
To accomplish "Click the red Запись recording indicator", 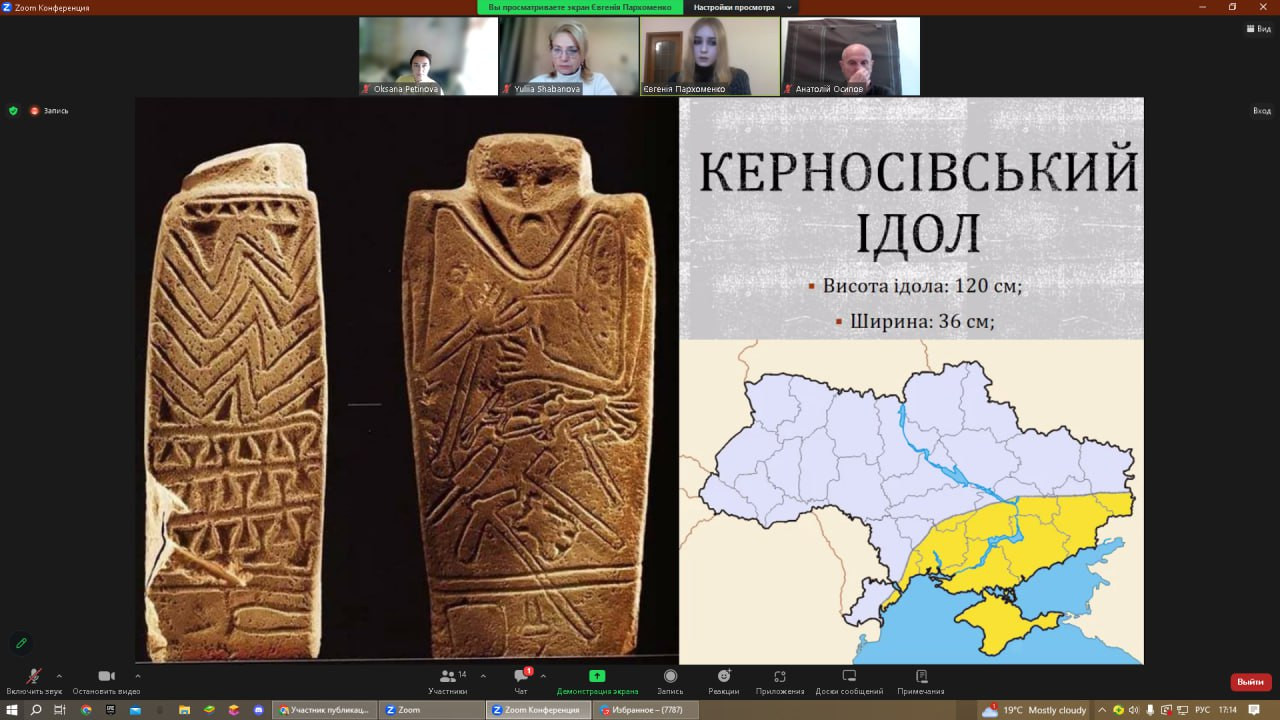I will coord(49,110).
